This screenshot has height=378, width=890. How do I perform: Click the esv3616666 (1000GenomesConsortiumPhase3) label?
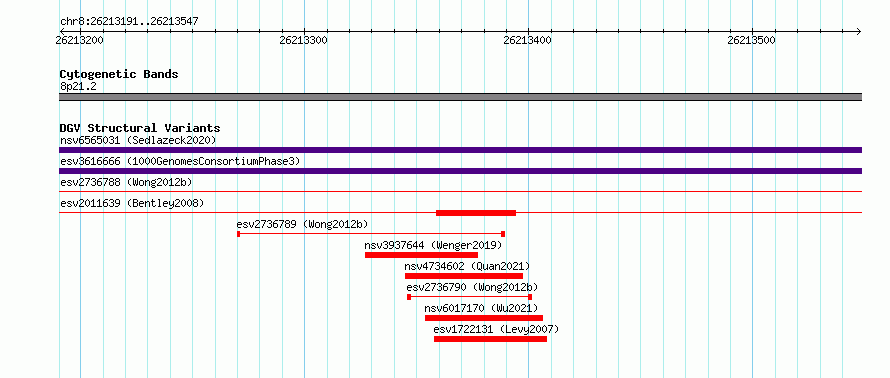point(180,162)
